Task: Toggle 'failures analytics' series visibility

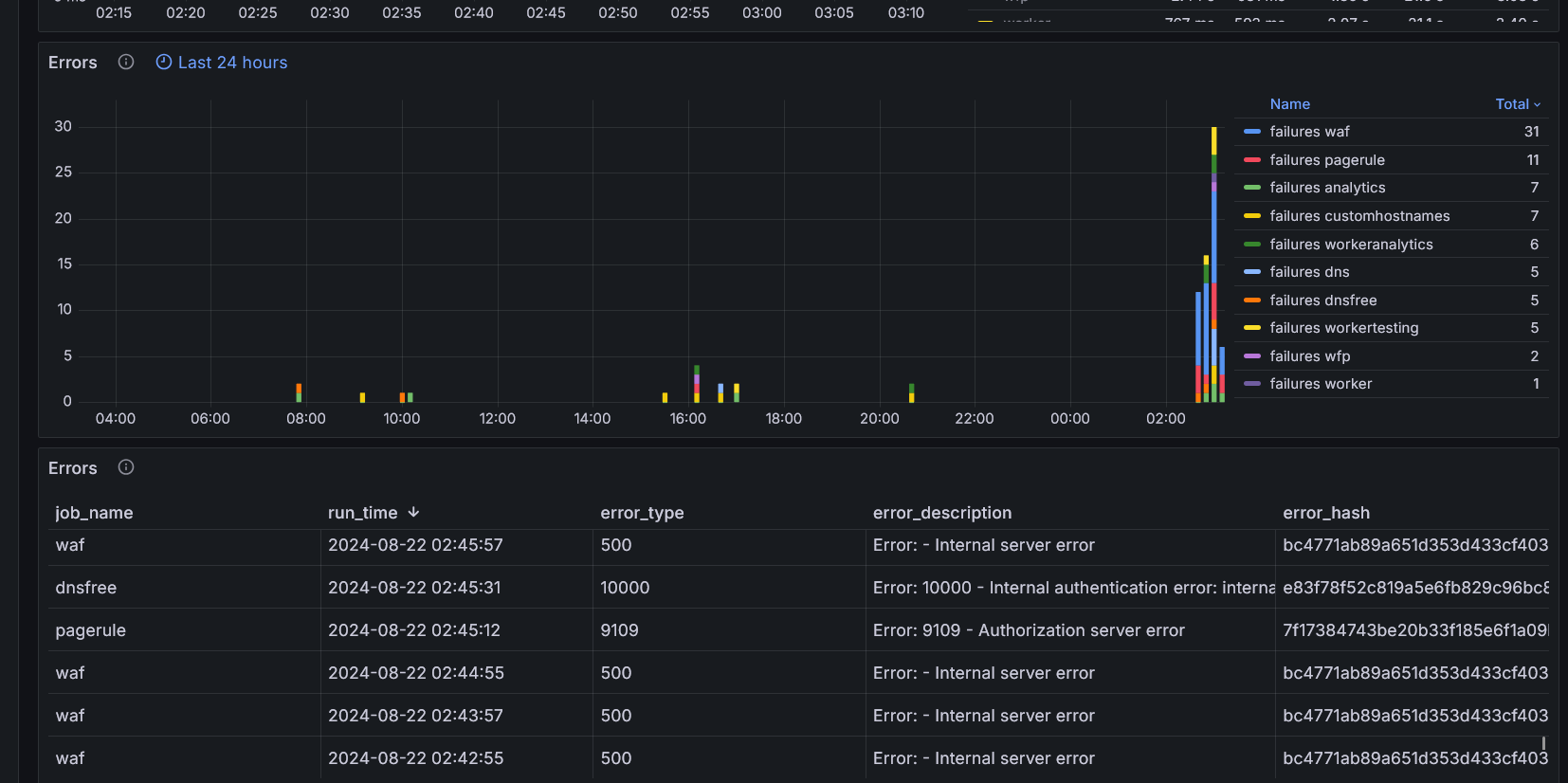Action: coord(1327,188)
